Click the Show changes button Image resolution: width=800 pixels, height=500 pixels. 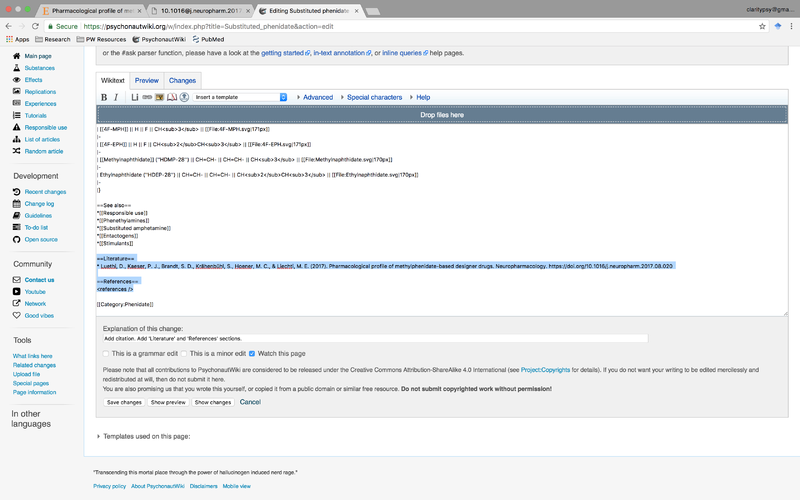[x=213, y=402]
